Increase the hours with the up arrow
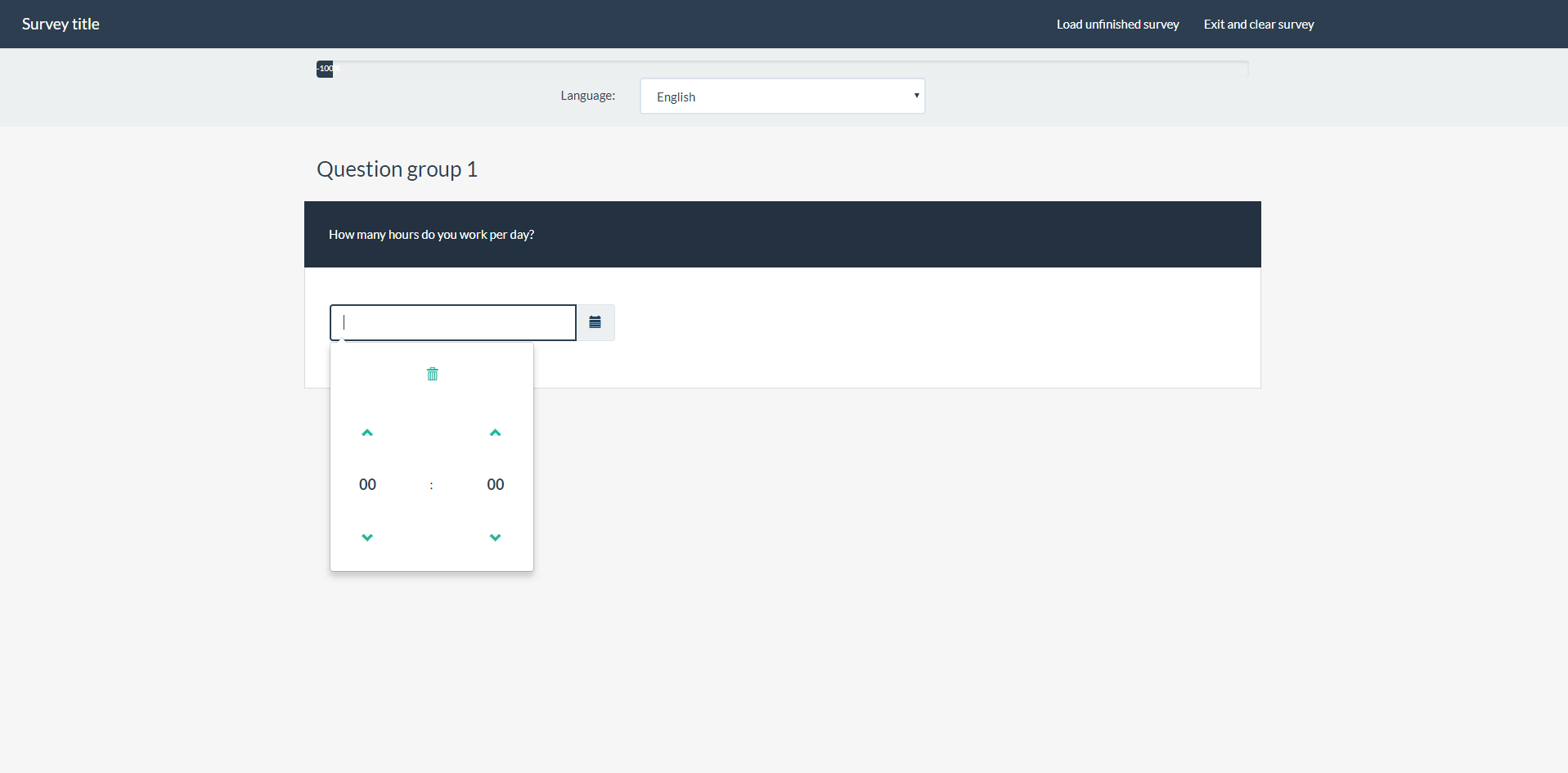 (x=367, y=433)
